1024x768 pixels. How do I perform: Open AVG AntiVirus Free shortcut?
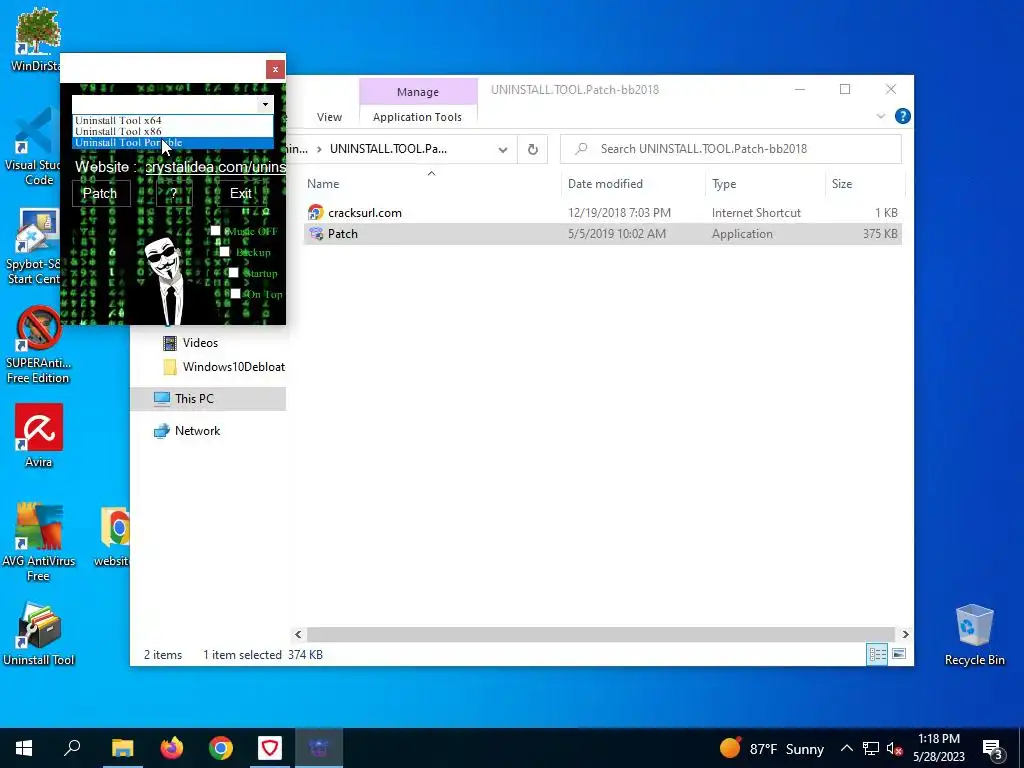[39, 542]
